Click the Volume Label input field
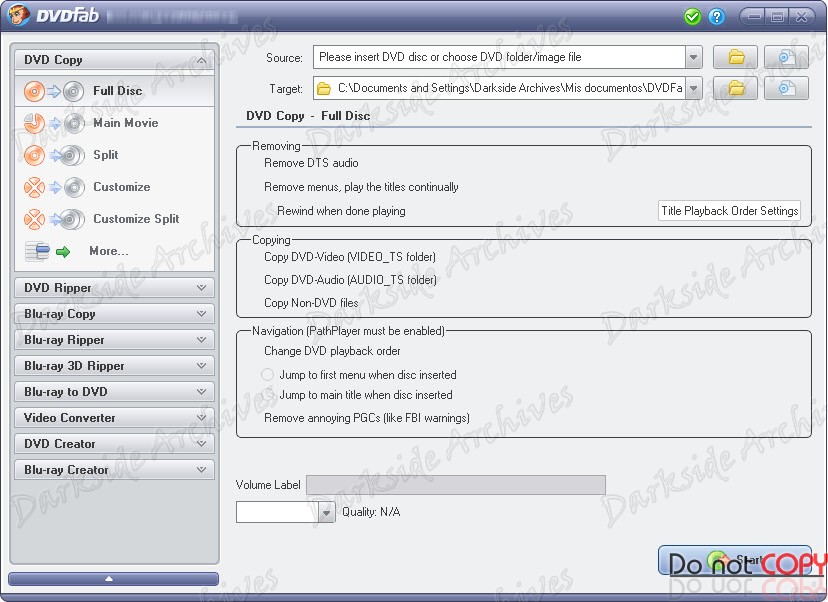The image size is (828, 602). click(x=456, y=485)
